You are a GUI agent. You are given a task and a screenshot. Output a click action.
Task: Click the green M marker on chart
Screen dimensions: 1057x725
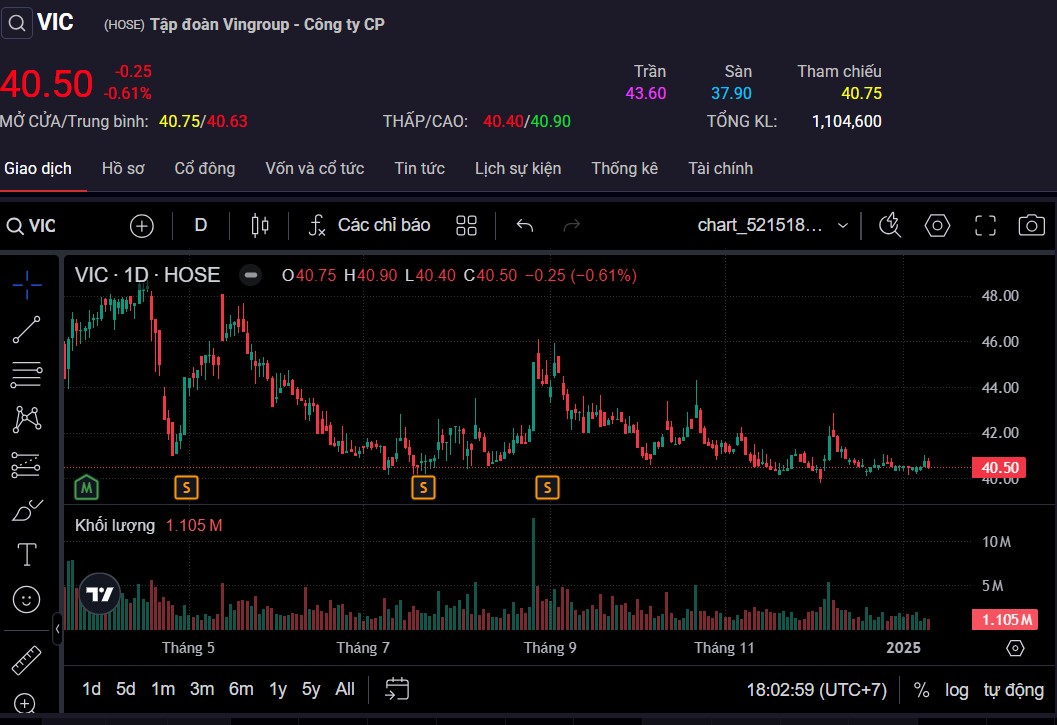coord(86,487)
